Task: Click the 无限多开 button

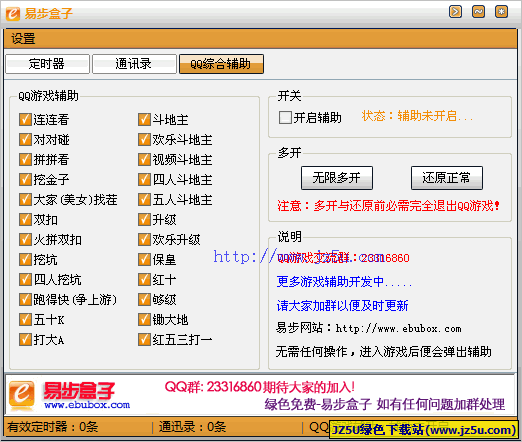Action: (x=337, y=178)
